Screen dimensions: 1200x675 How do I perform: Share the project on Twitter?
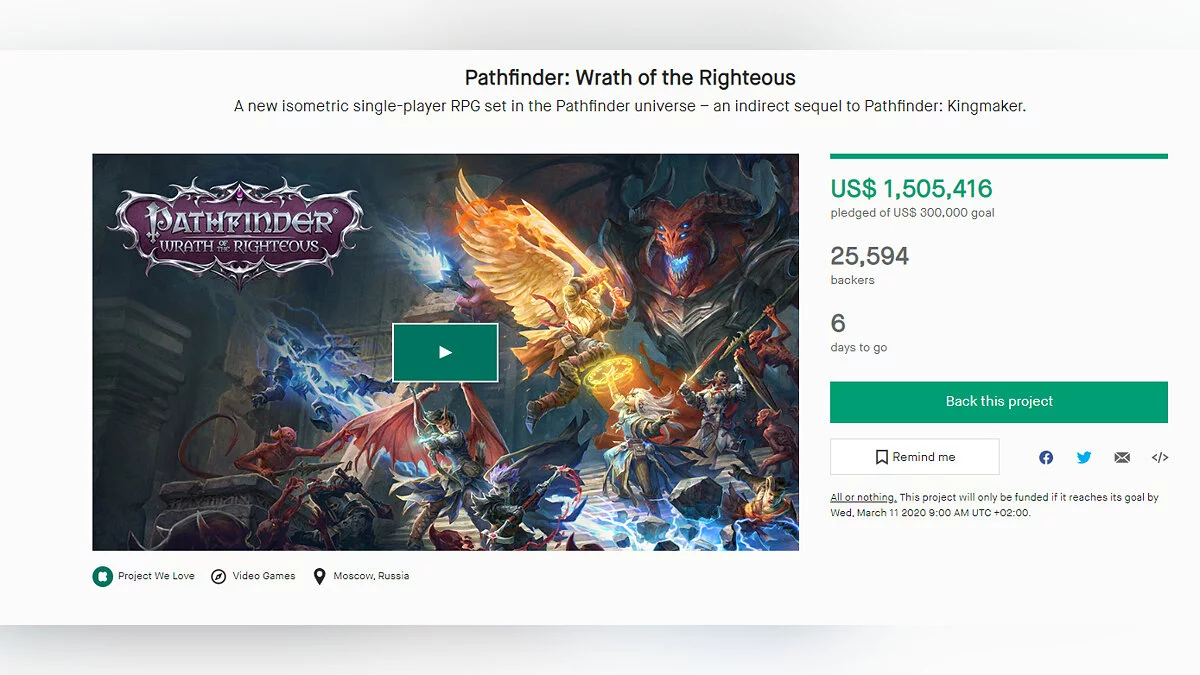coord(1084,457)
